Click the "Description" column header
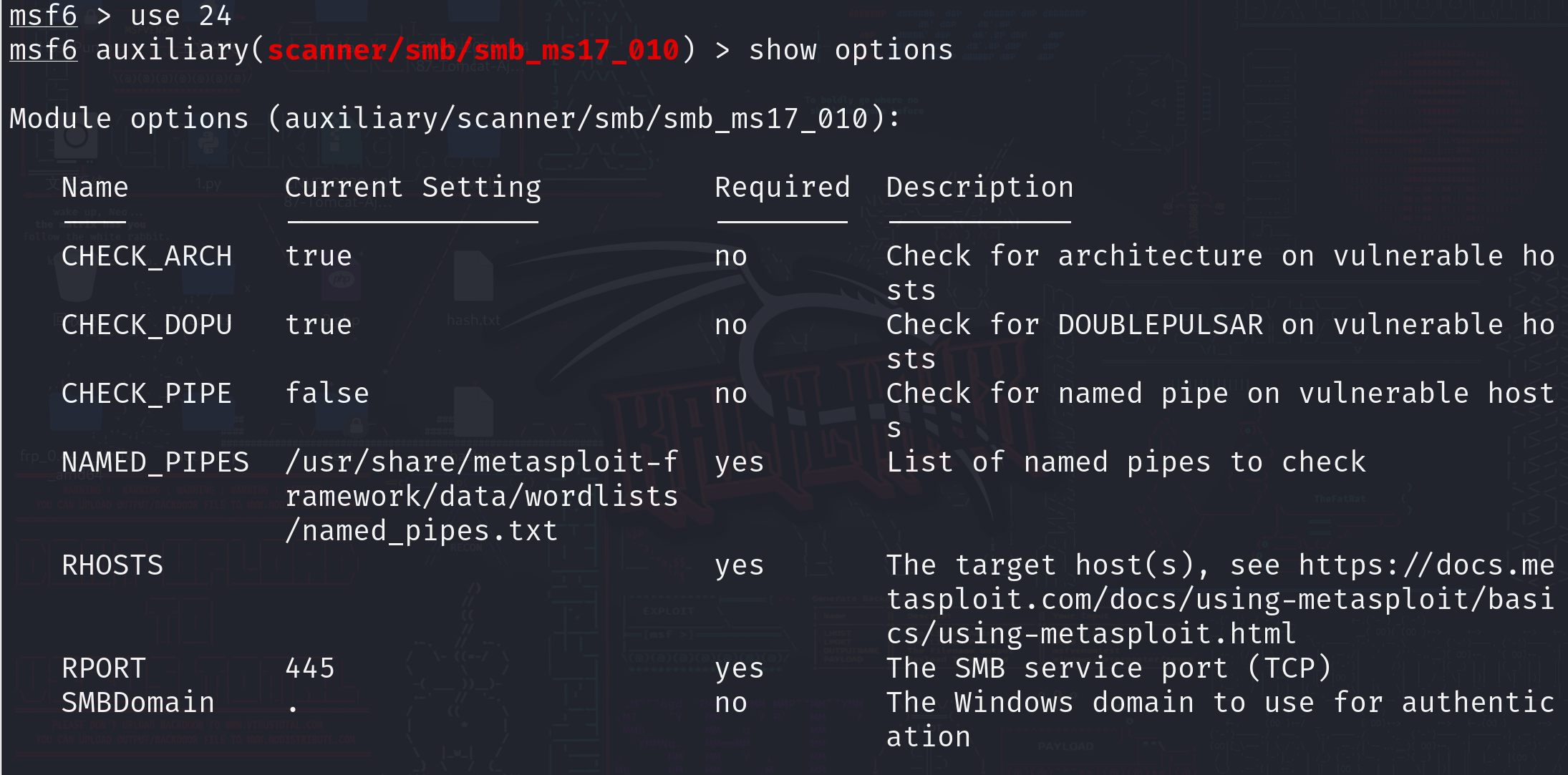The width and height of the screenshot is (1568, 775). [979, 187]
